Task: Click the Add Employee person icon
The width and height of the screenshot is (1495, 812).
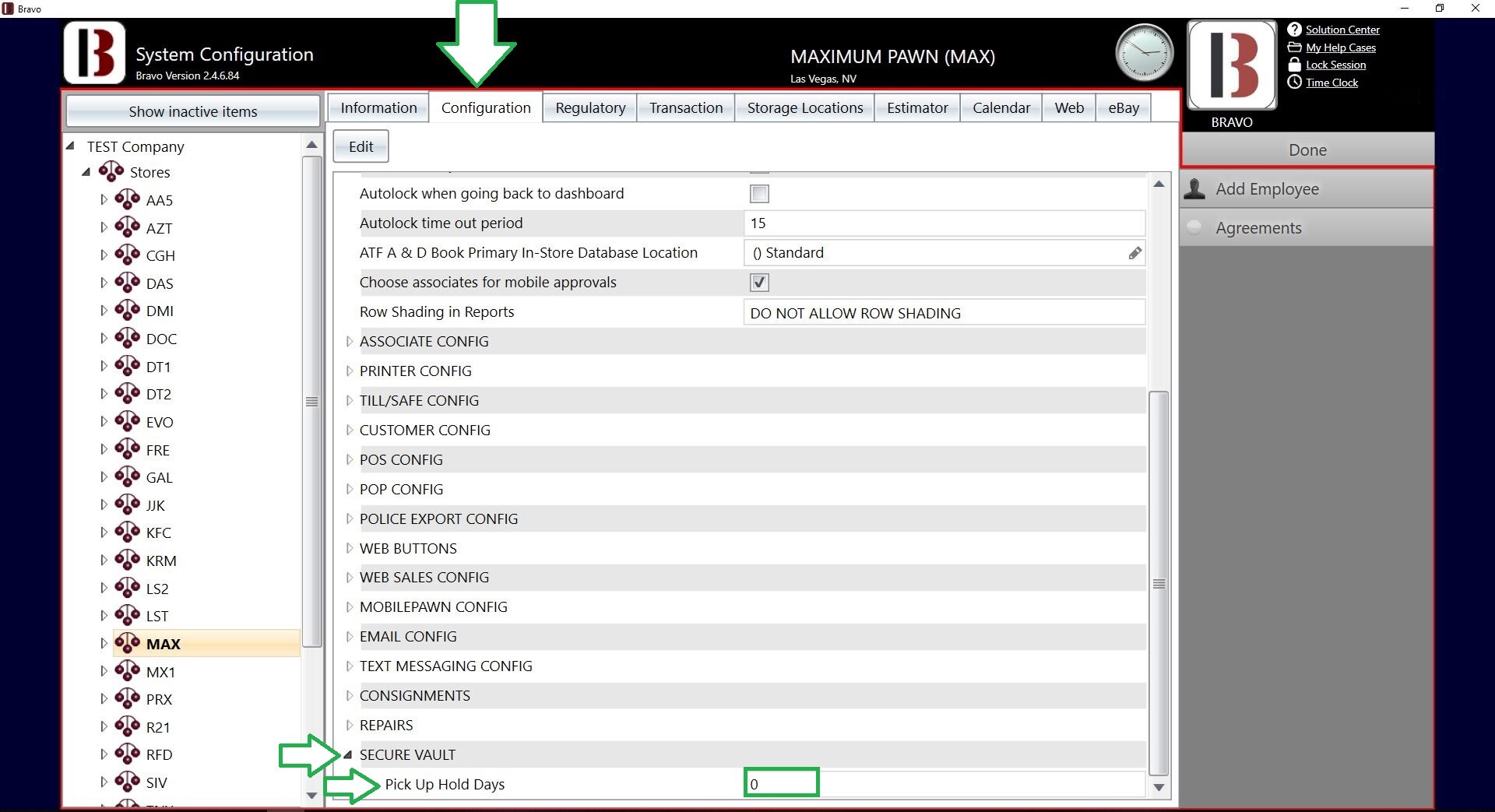Action: coord(1194,188)
